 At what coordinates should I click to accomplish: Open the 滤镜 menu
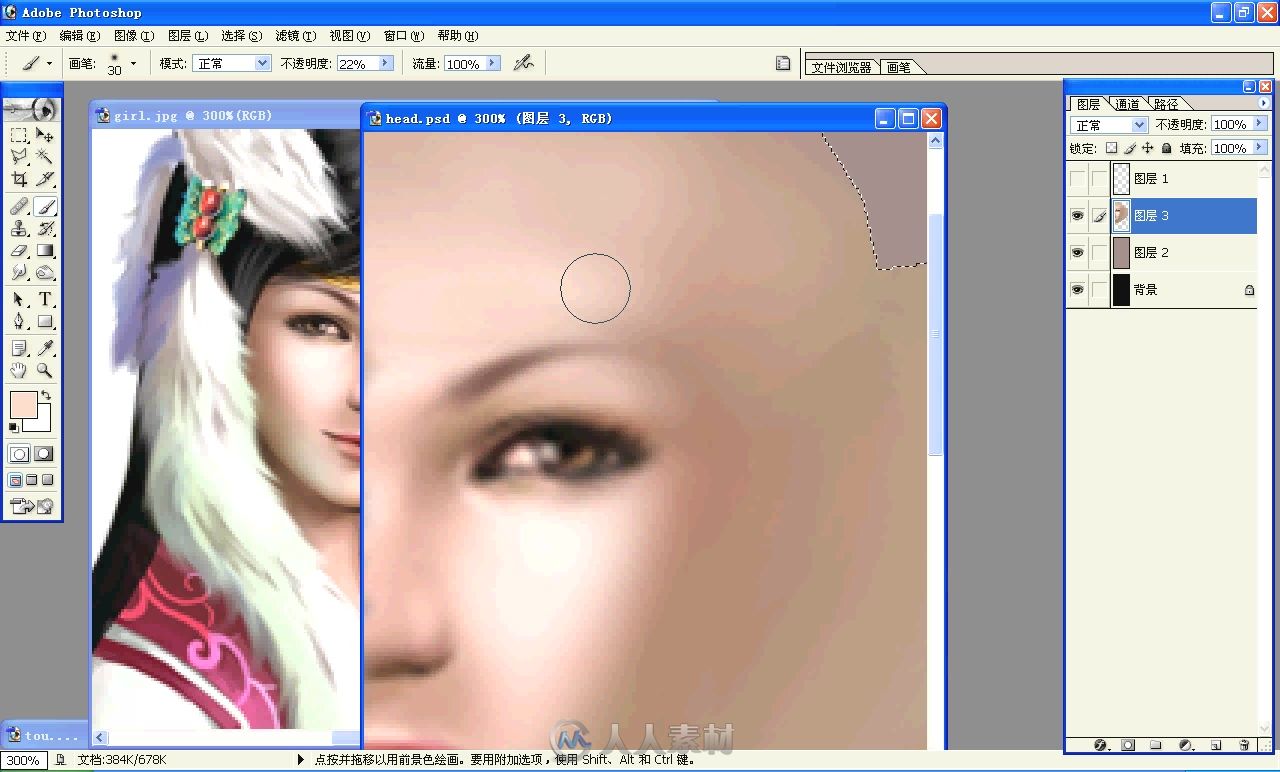coord(295,36)
